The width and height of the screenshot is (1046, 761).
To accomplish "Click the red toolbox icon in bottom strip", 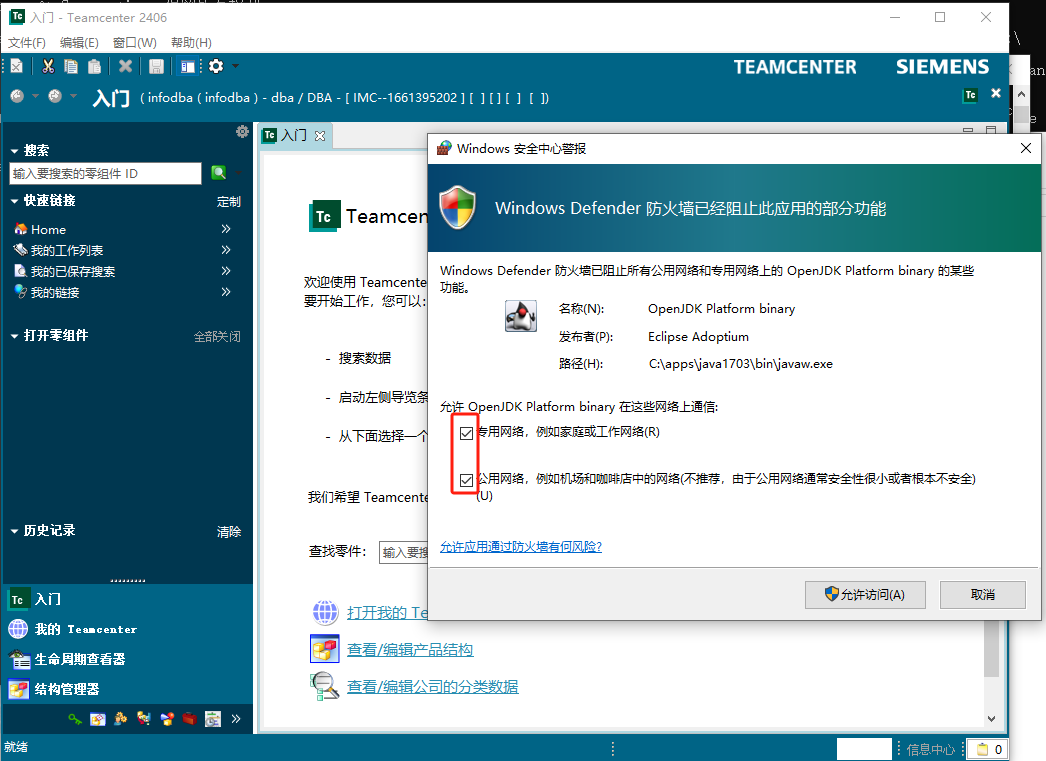I will pyautogui.click(x=189, y=719).
